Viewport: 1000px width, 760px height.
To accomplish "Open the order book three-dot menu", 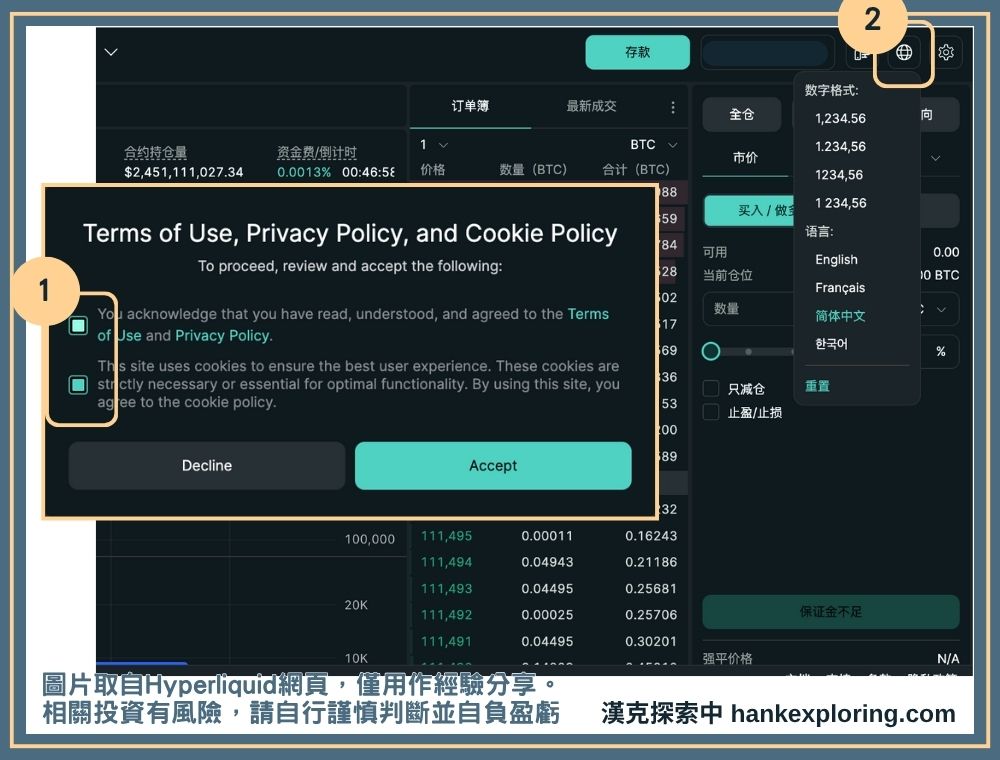I will pos(673,107).
